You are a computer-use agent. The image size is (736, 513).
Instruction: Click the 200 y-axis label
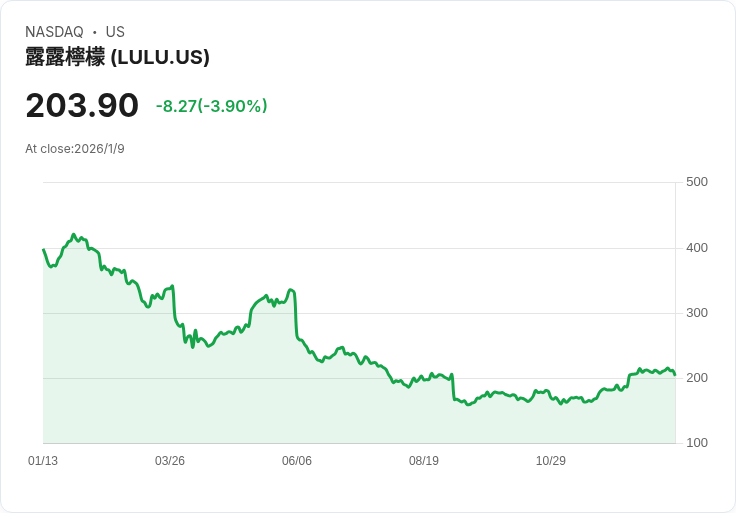pos(697,378)
